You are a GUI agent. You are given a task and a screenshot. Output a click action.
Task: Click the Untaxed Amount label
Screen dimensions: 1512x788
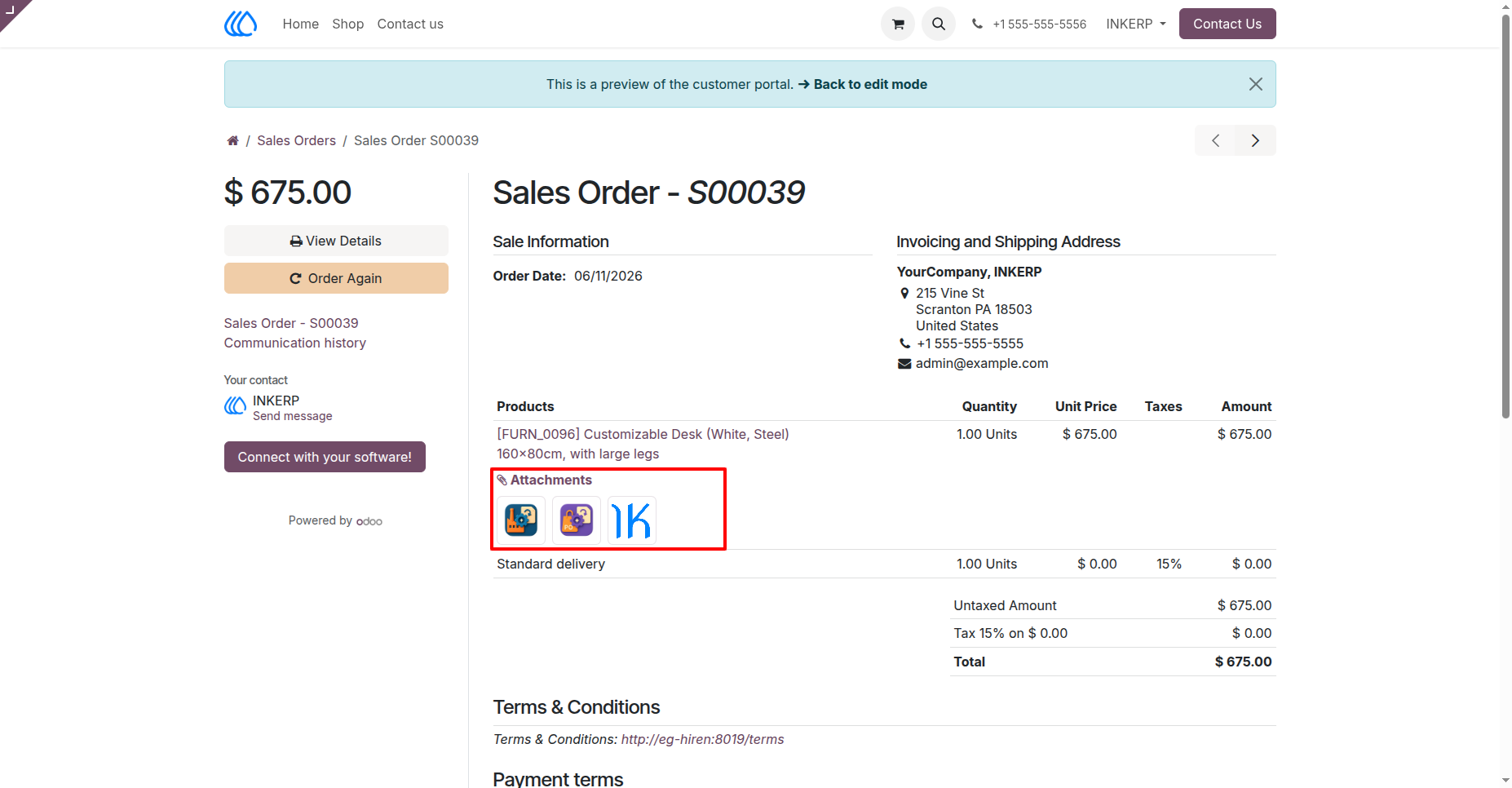point(1005,605)
